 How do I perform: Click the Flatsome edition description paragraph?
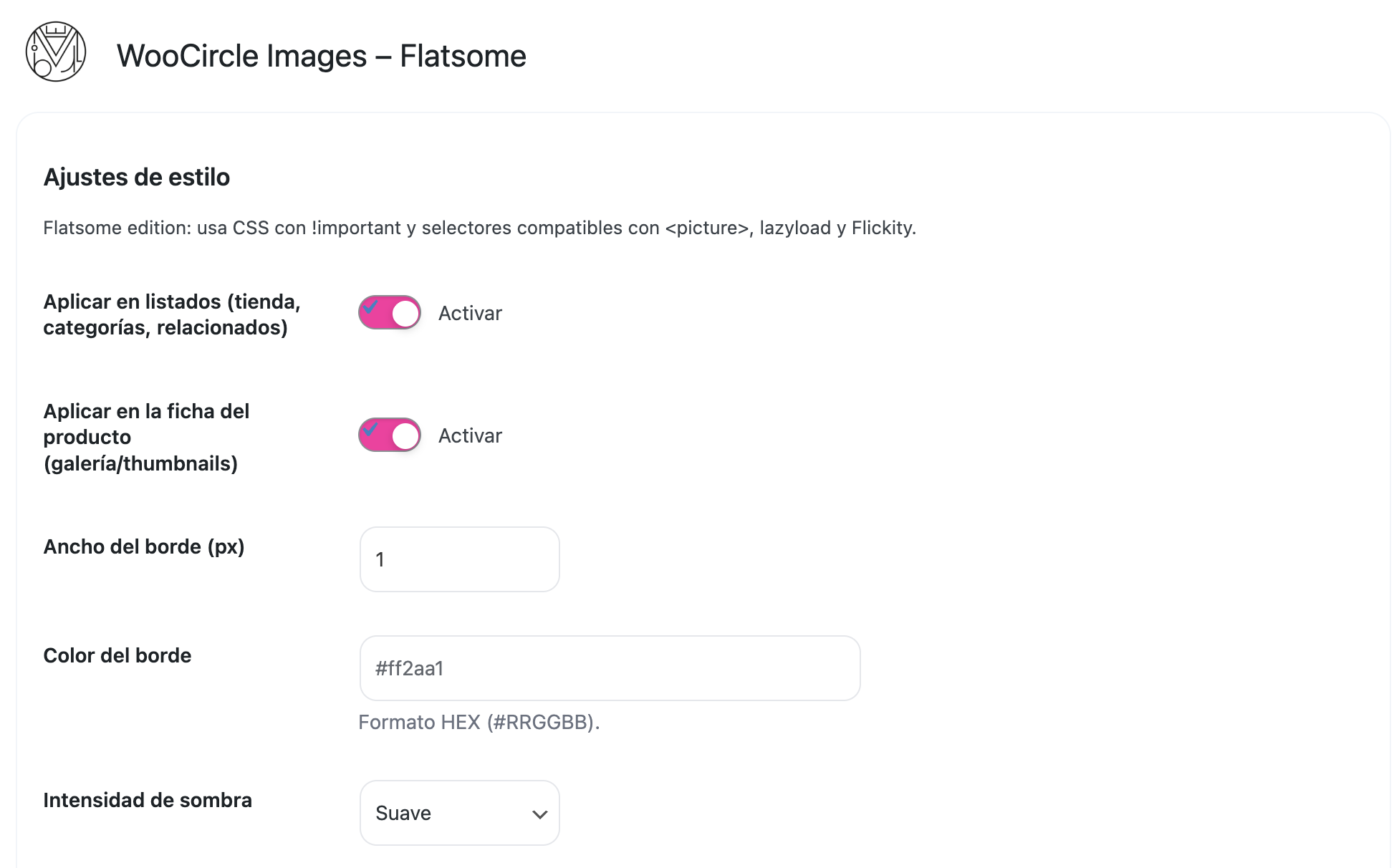(x=480, y=228)
